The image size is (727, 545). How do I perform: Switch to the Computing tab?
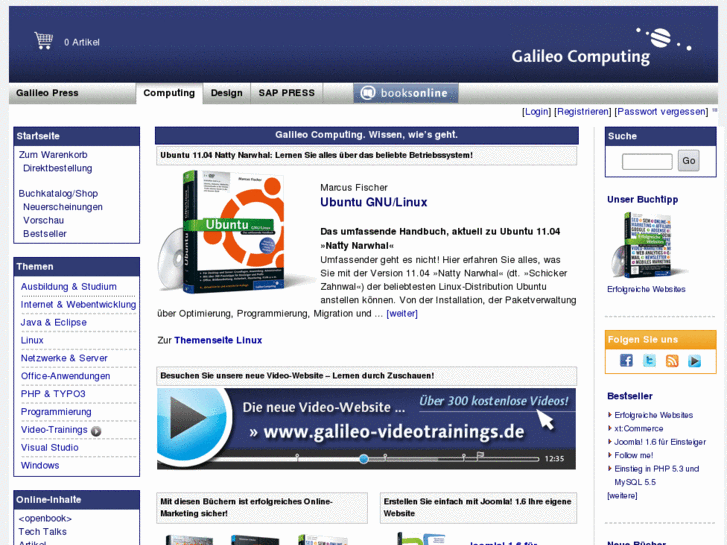click(x=169, y=93)
